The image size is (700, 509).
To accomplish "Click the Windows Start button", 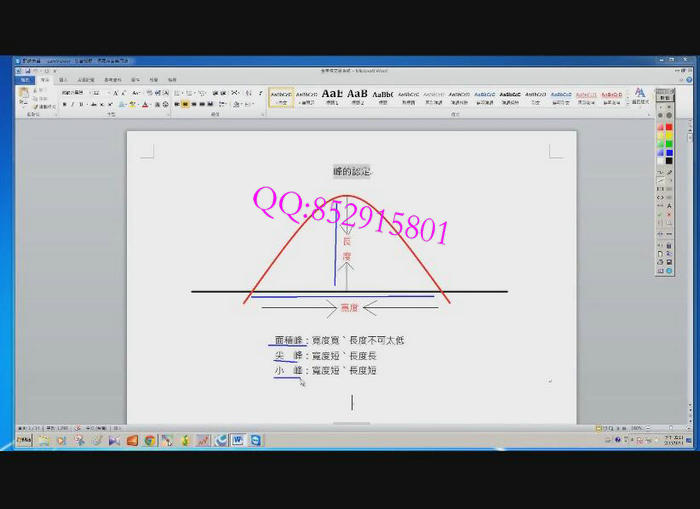I will pos(23,440).
